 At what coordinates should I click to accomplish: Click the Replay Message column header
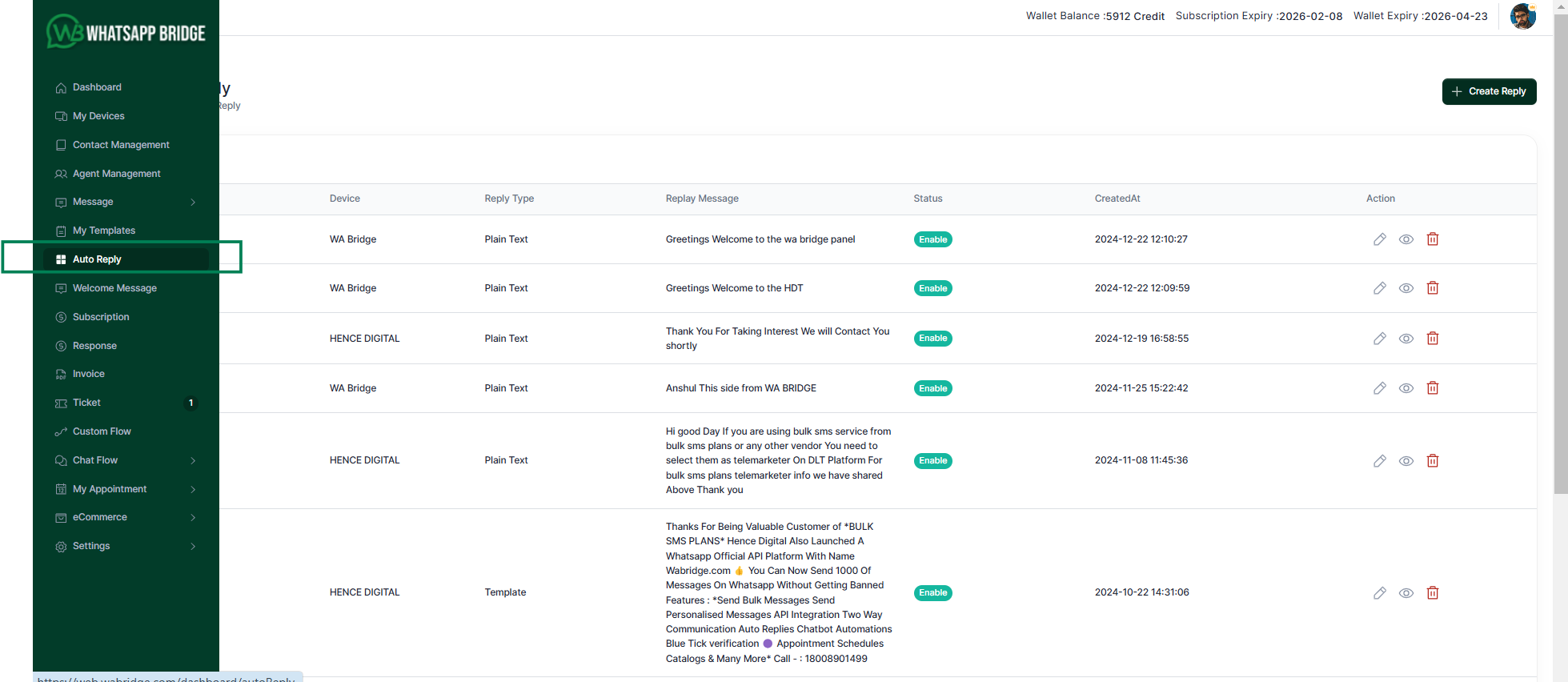coord(702,199)
